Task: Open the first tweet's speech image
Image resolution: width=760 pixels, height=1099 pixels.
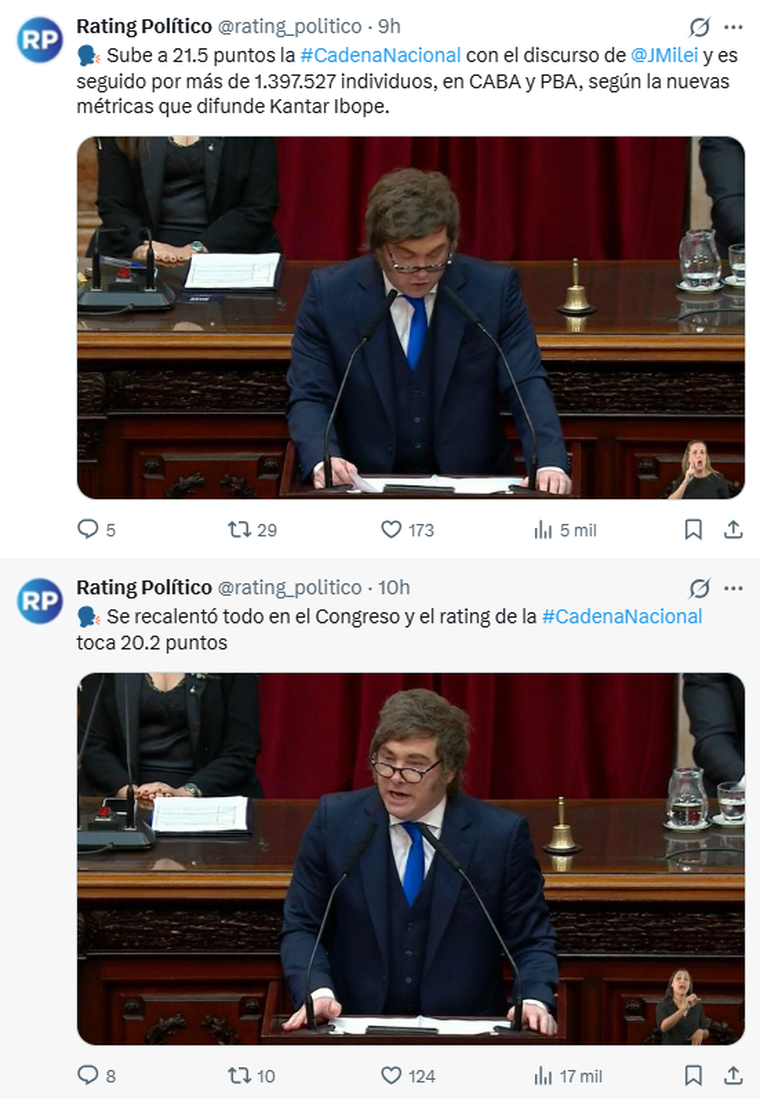Action: tap(410, 317)
